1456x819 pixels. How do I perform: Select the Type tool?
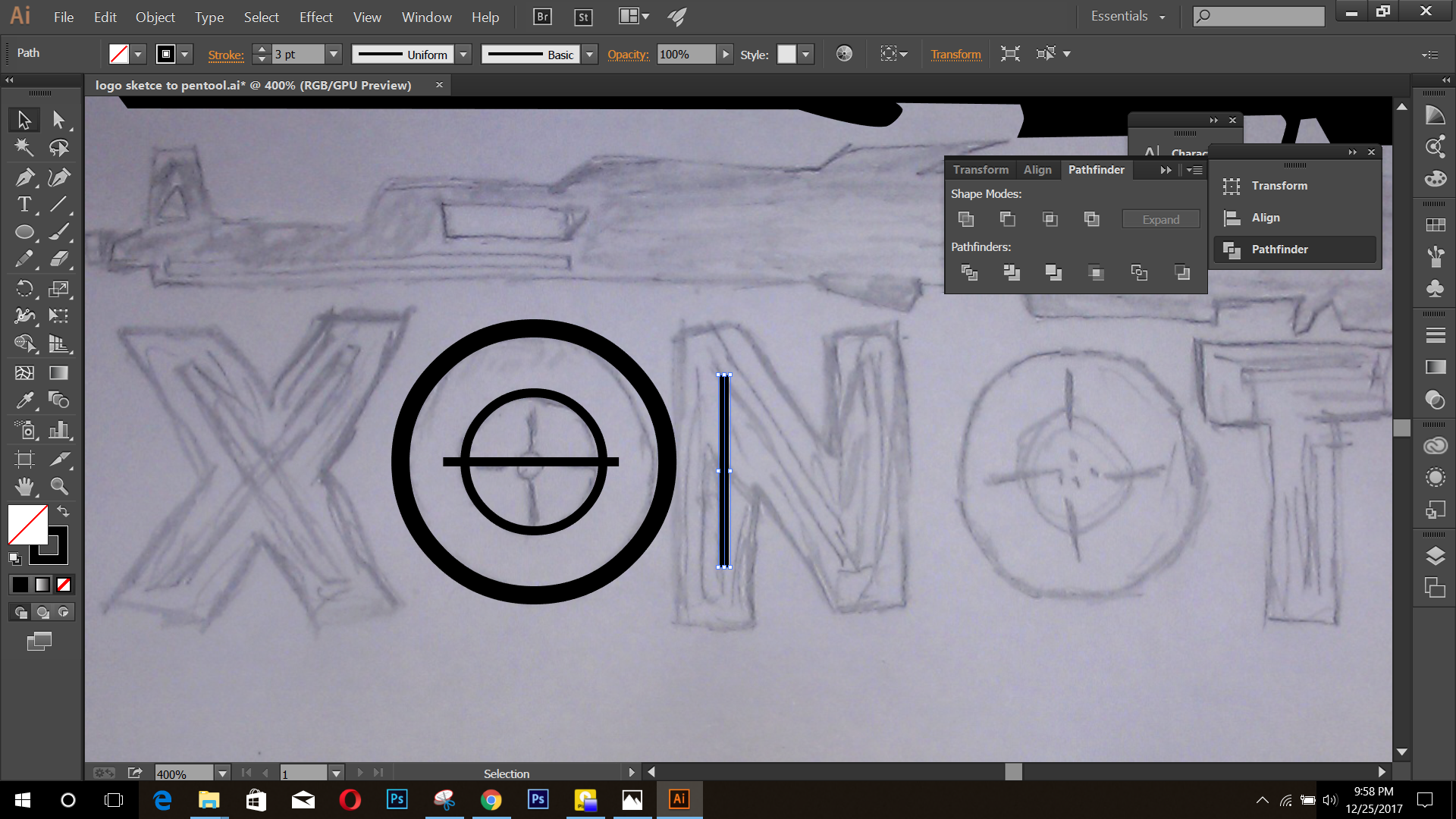[24, 204]
